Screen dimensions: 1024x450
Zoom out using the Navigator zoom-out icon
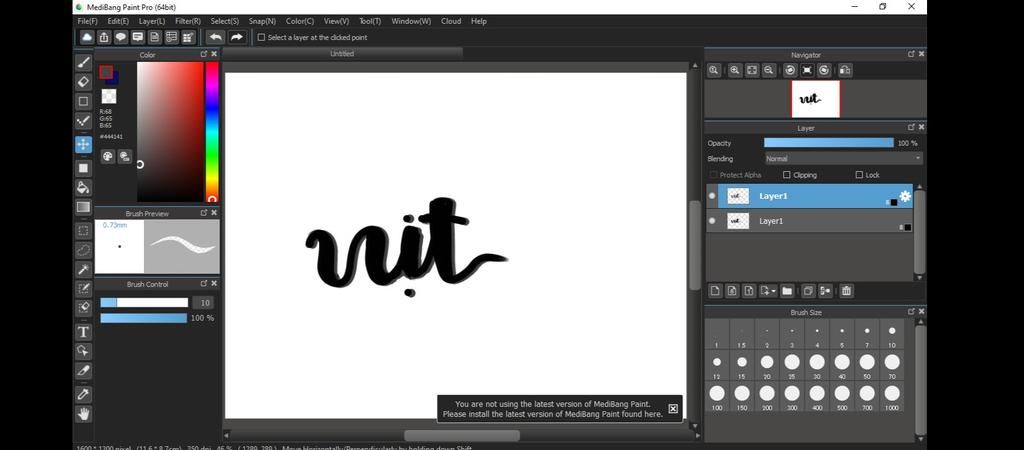click(x=769, y=70)
